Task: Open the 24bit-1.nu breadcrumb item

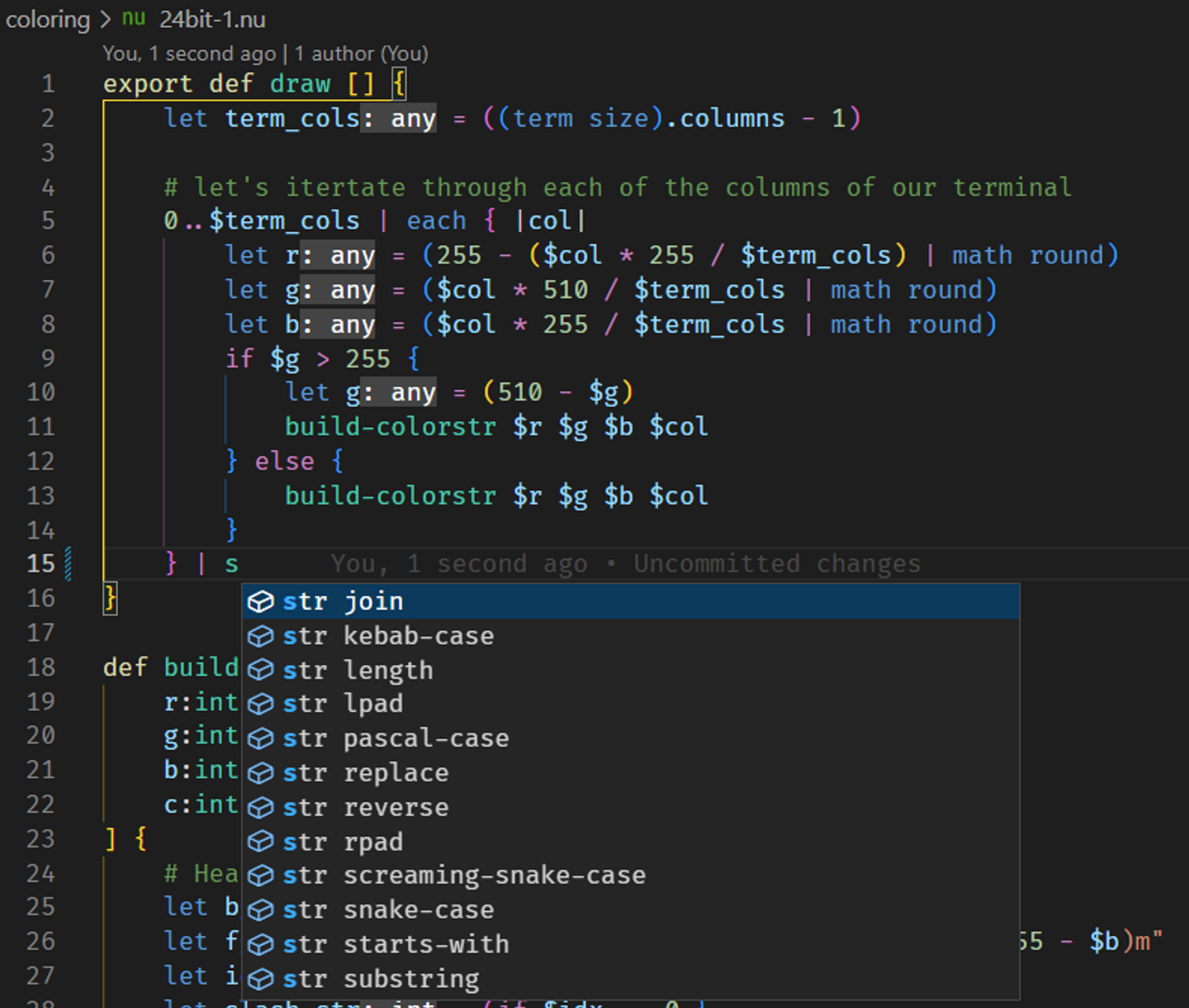Action: (x=212, y=20)
